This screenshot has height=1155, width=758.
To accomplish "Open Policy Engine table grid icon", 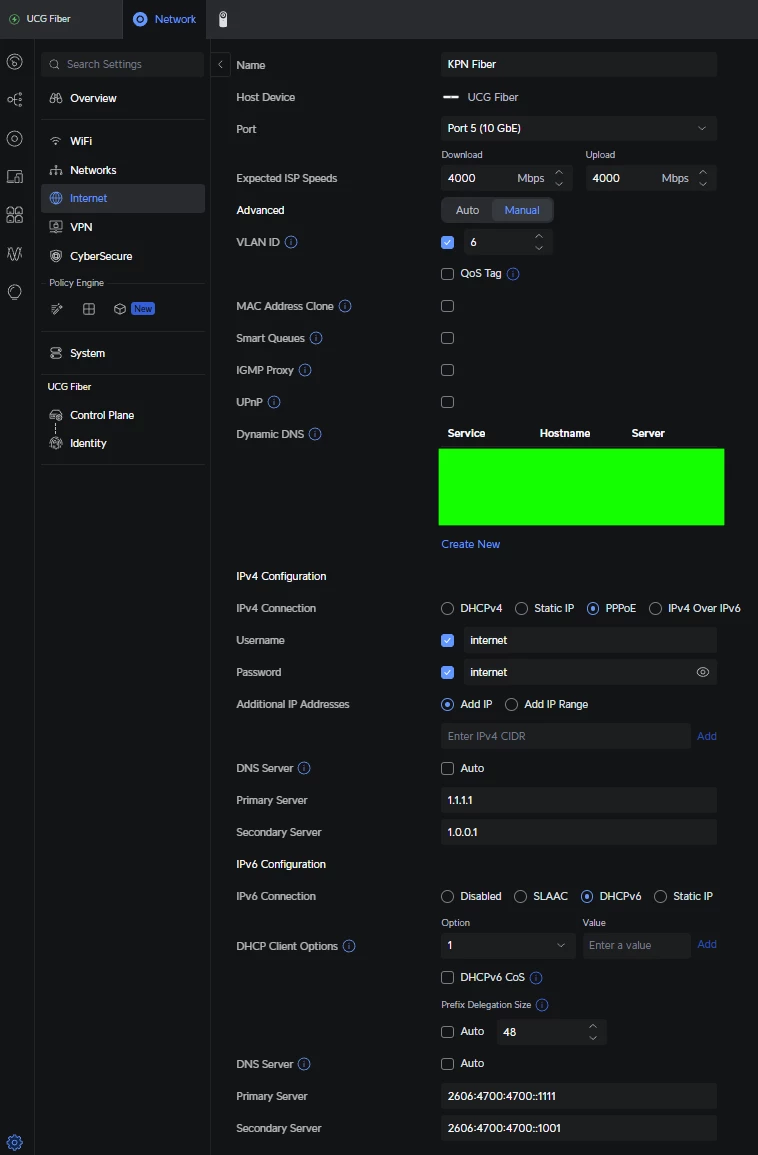I will click(89, 309).
